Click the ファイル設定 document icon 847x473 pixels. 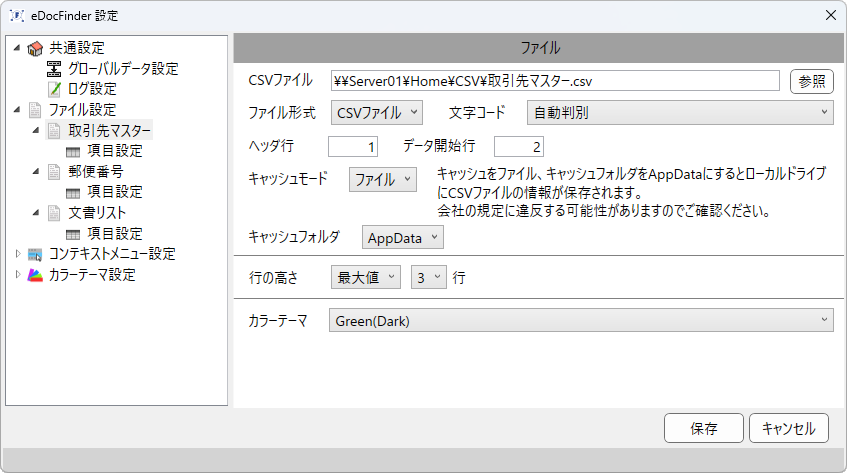(x=35, y=110)
